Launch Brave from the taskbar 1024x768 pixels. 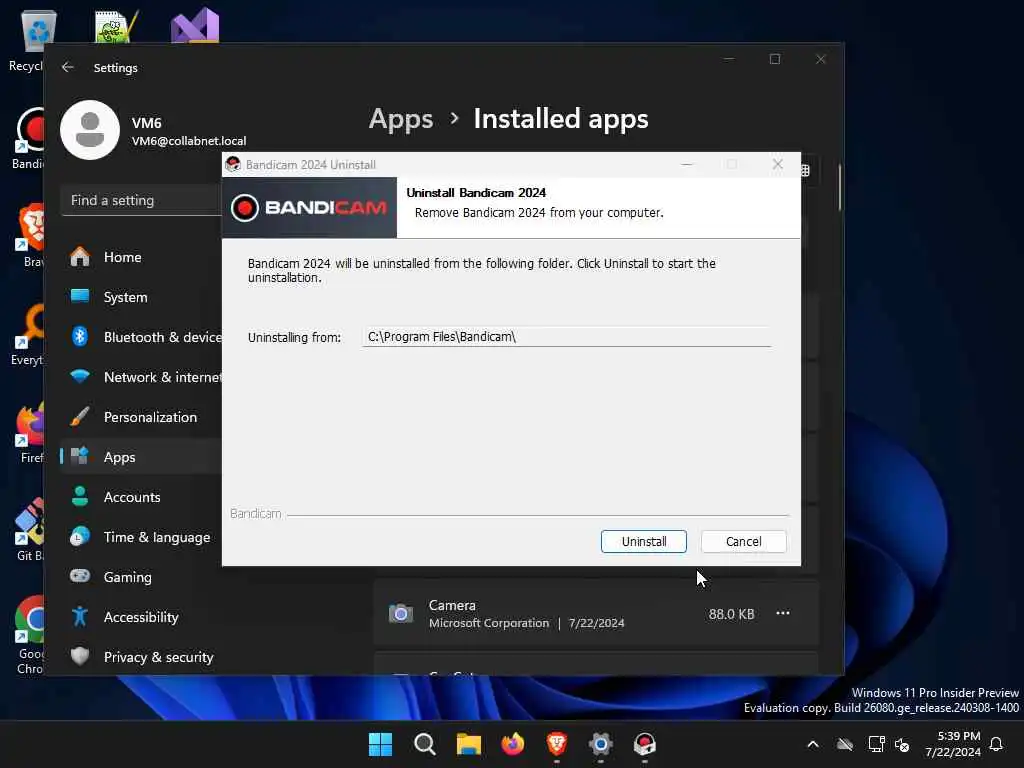556,744
